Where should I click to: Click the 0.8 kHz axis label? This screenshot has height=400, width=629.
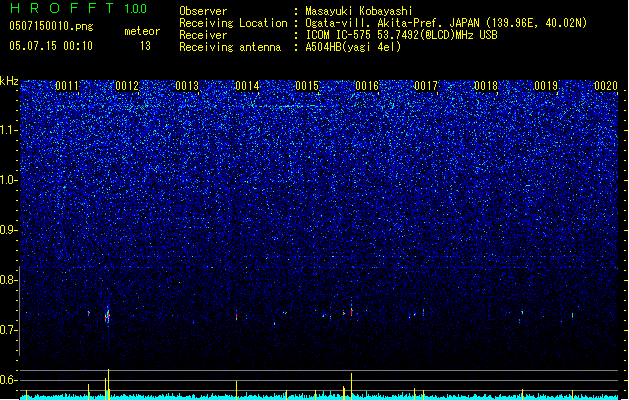coord(9,280)
